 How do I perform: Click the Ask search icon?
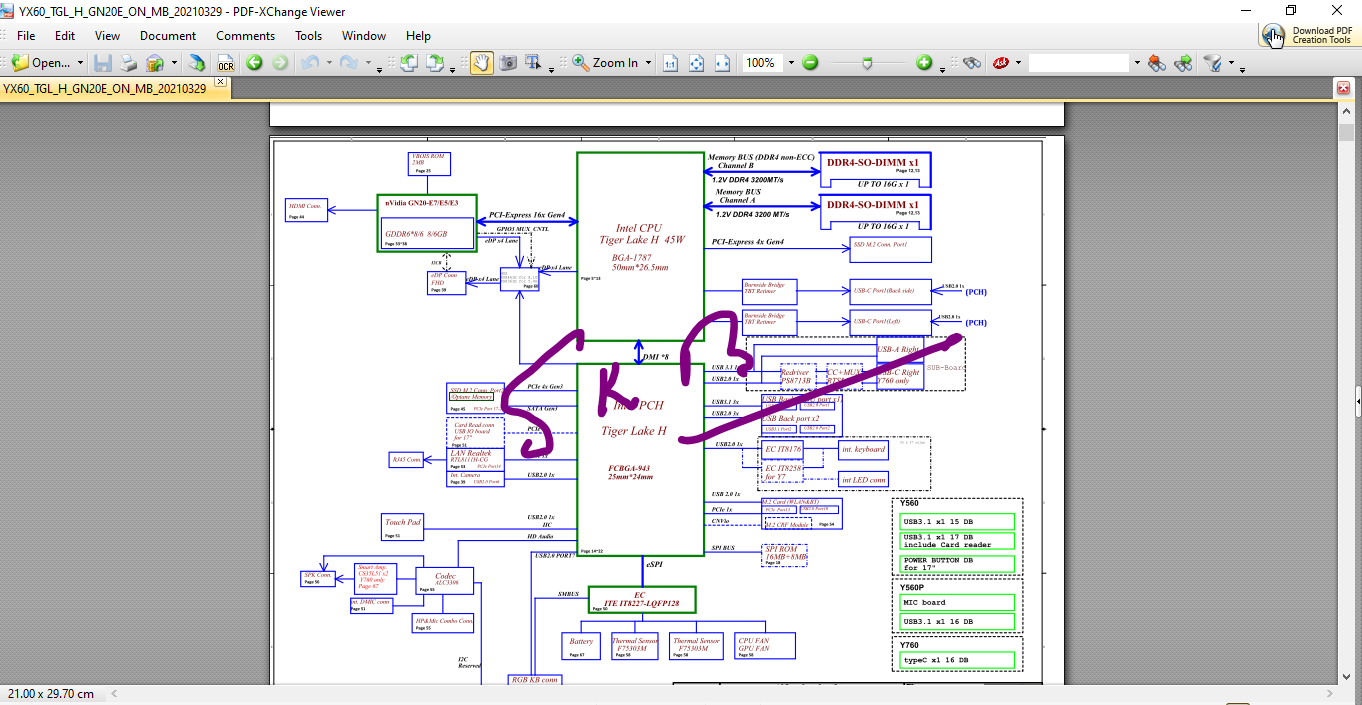(1000, 62)
